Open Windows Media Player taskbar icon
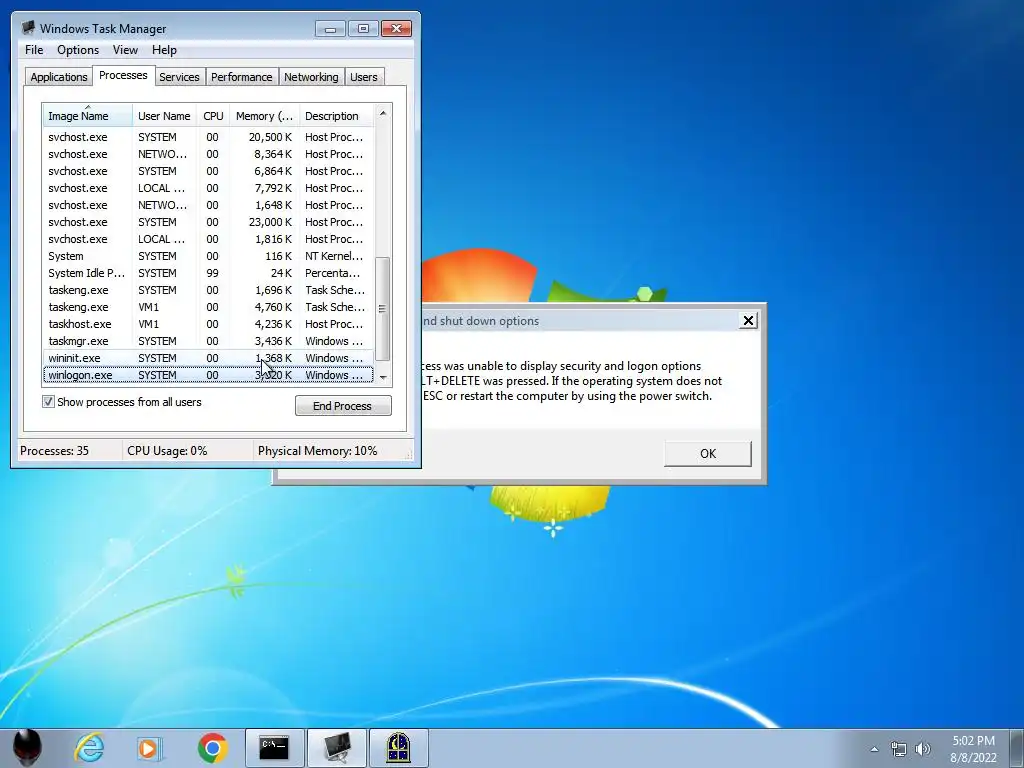 tap(150, 748)
